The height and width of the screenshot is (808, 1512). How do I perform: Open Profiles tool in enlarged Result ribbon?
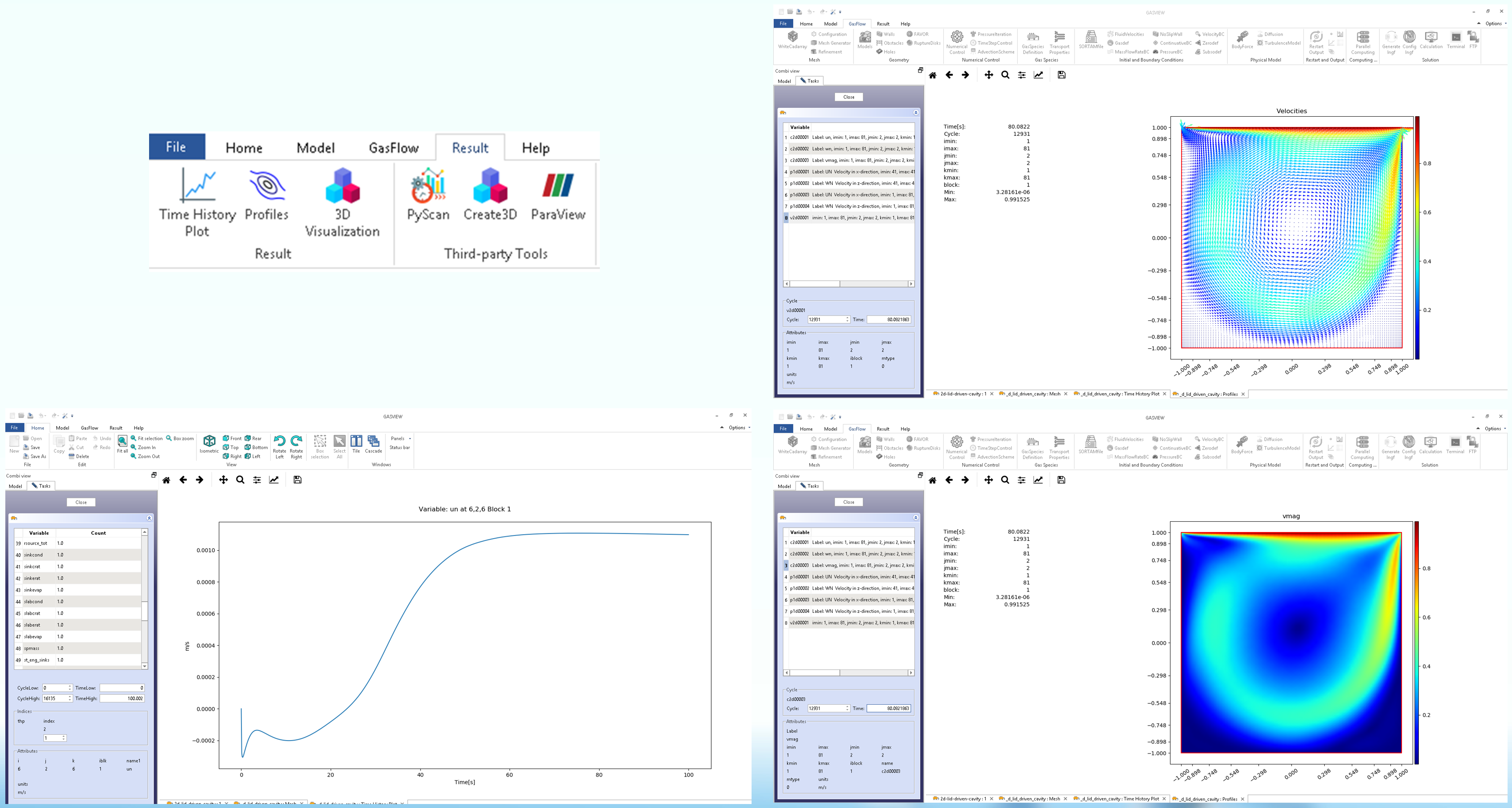(x=267, y=195)
